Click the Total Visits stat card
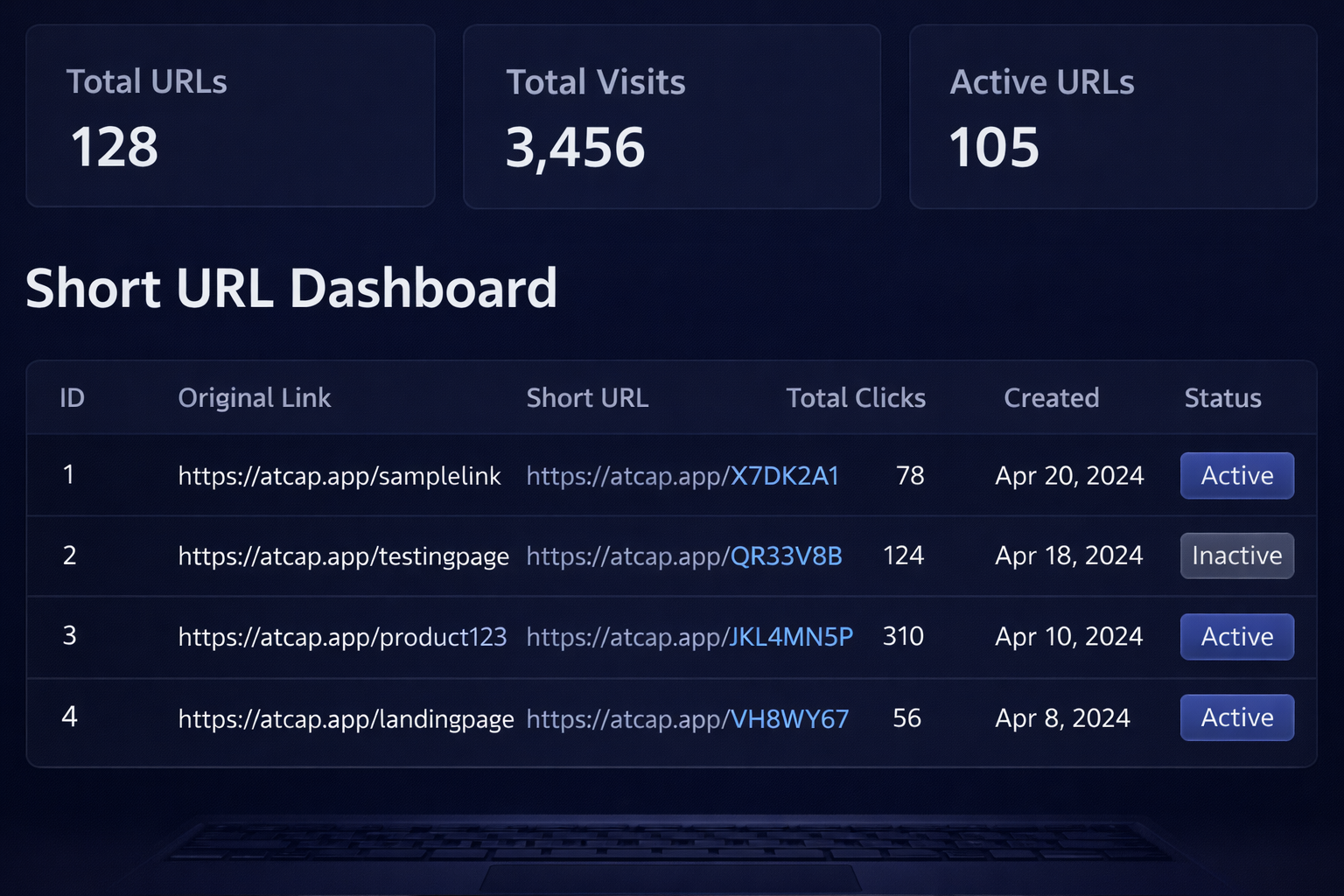Viewport: 1344px width, 896px height. tap(671, 116)
